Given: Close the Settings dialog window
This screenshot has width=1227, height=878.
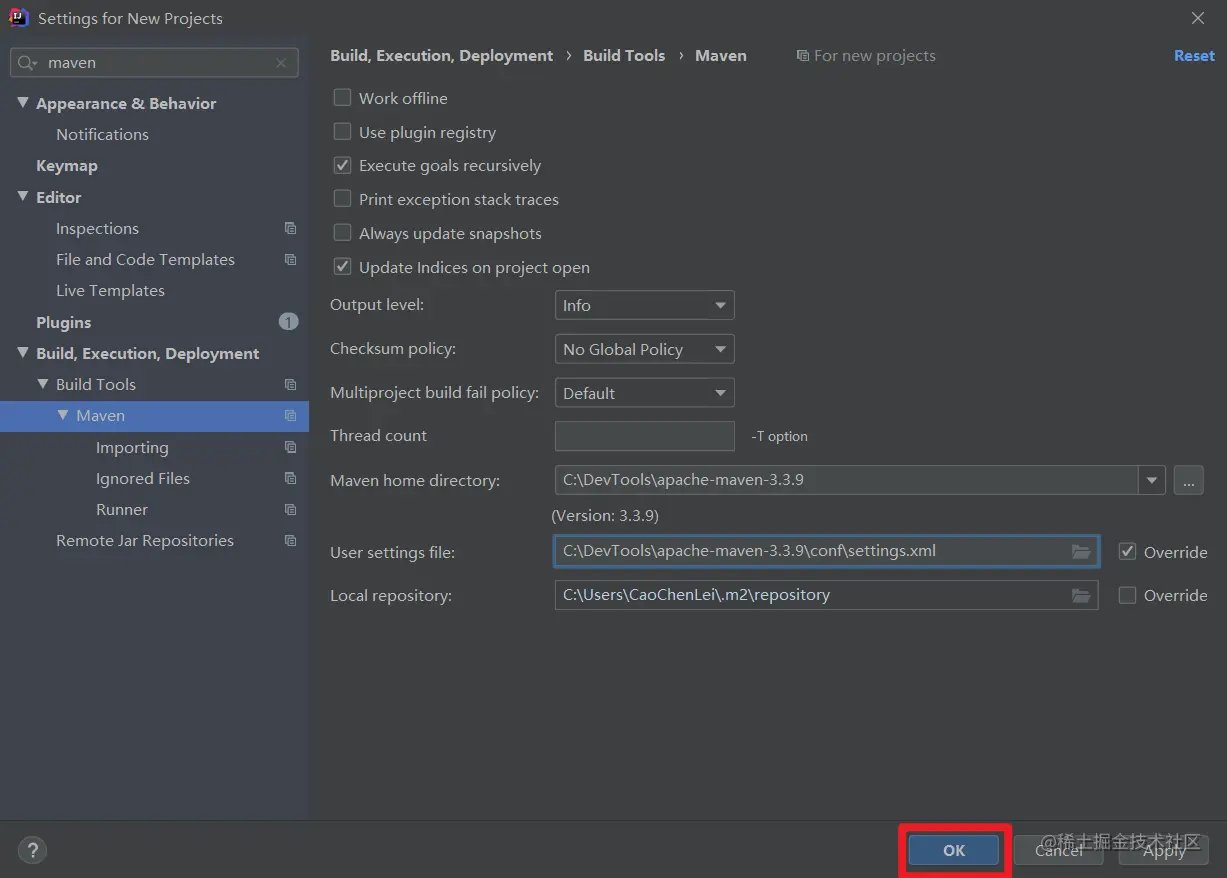Looking at the screenshot, I should [1198, 18].
